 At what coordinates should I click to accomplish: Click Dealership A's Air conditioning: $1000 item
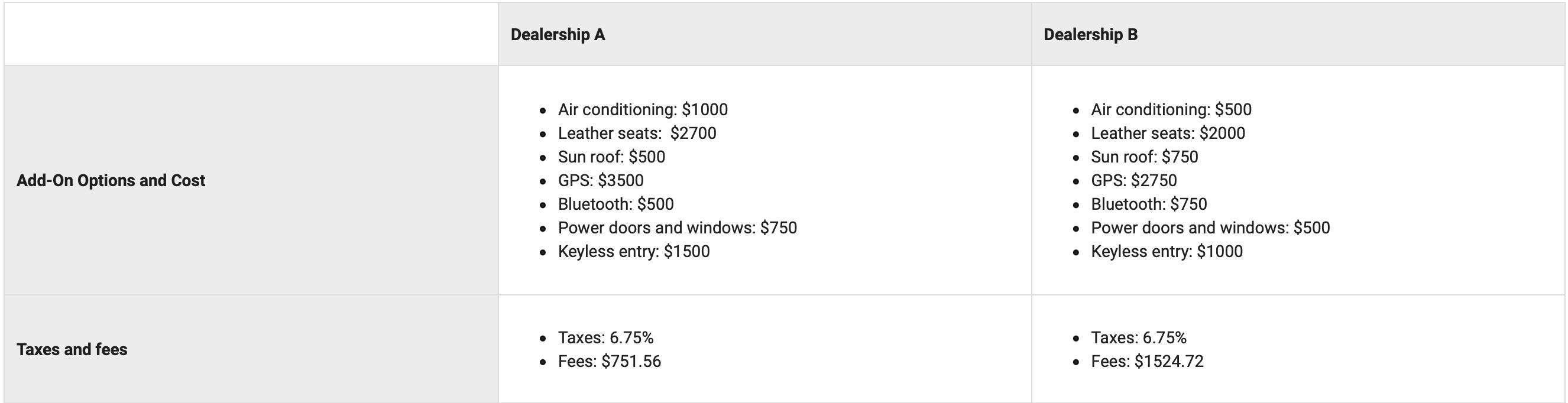(x=642, y=109)
